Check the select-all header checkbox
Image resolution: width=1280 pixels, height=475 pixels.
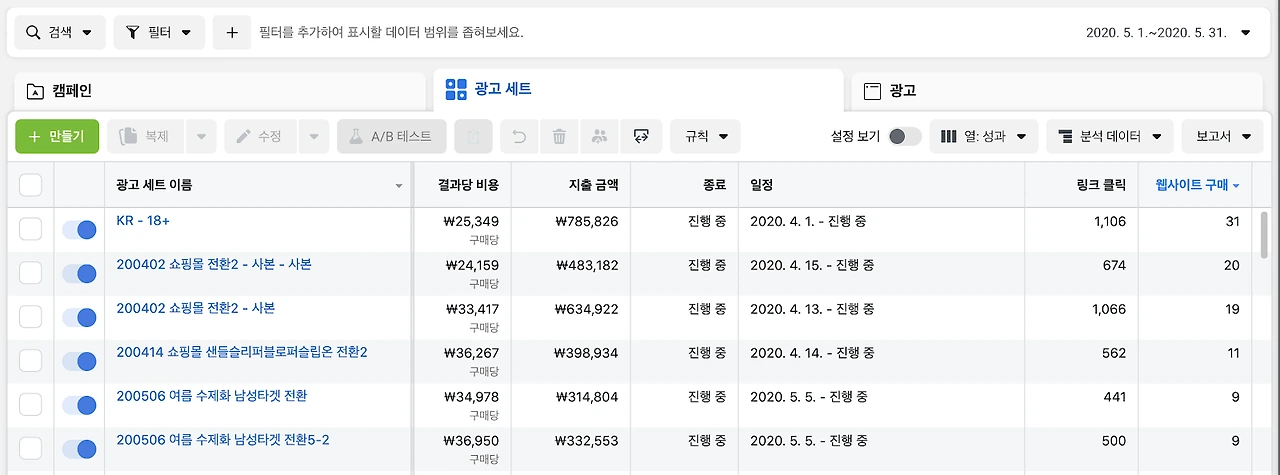(x=30, y=185)
